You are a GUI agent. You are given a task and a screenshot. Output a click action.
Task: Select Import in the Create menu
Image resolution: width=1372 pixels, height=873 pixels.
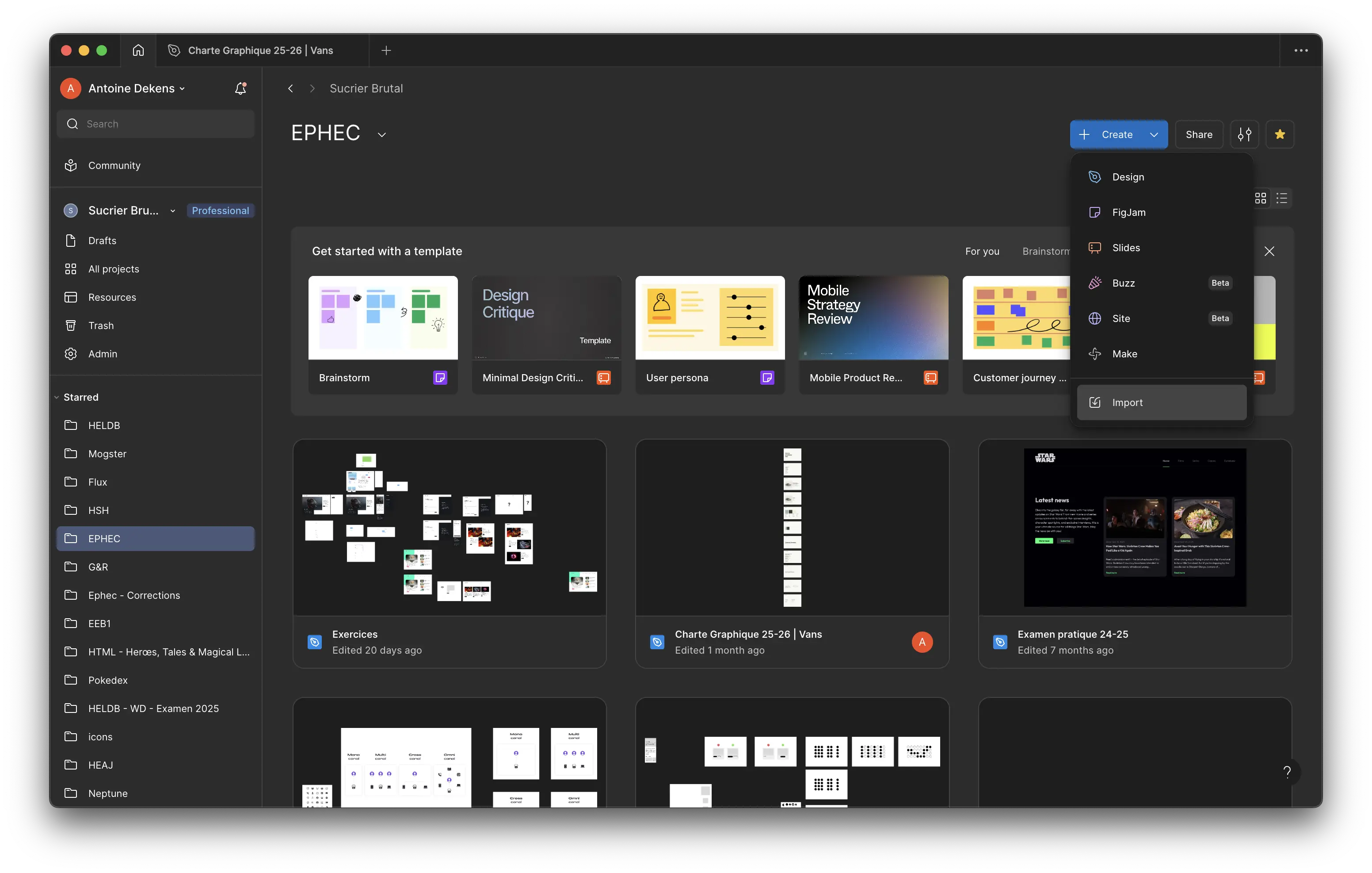[1127, 402]
